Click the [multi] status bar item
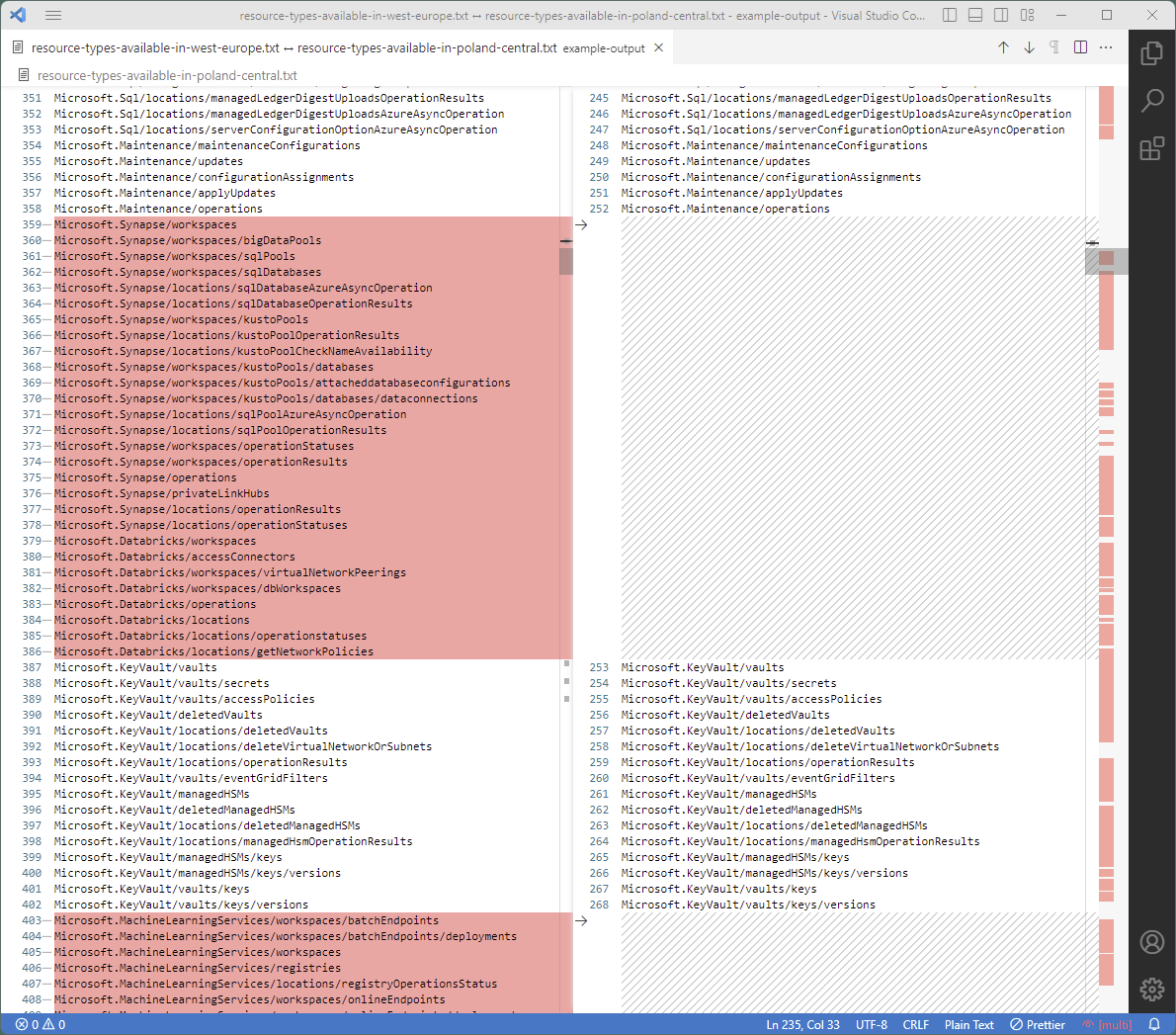 point(1107,1024)
